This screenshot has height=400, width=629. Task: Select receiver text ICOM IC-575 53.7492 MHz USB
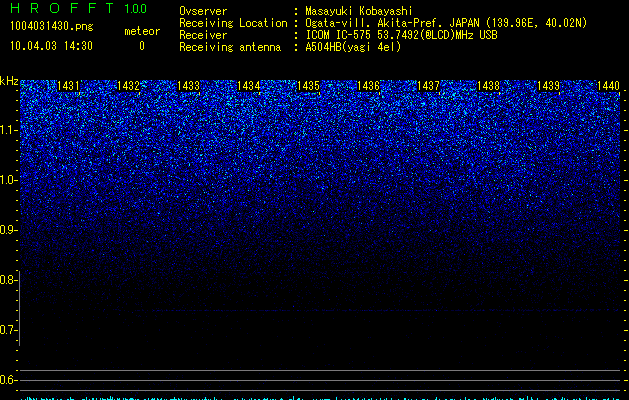401,35
